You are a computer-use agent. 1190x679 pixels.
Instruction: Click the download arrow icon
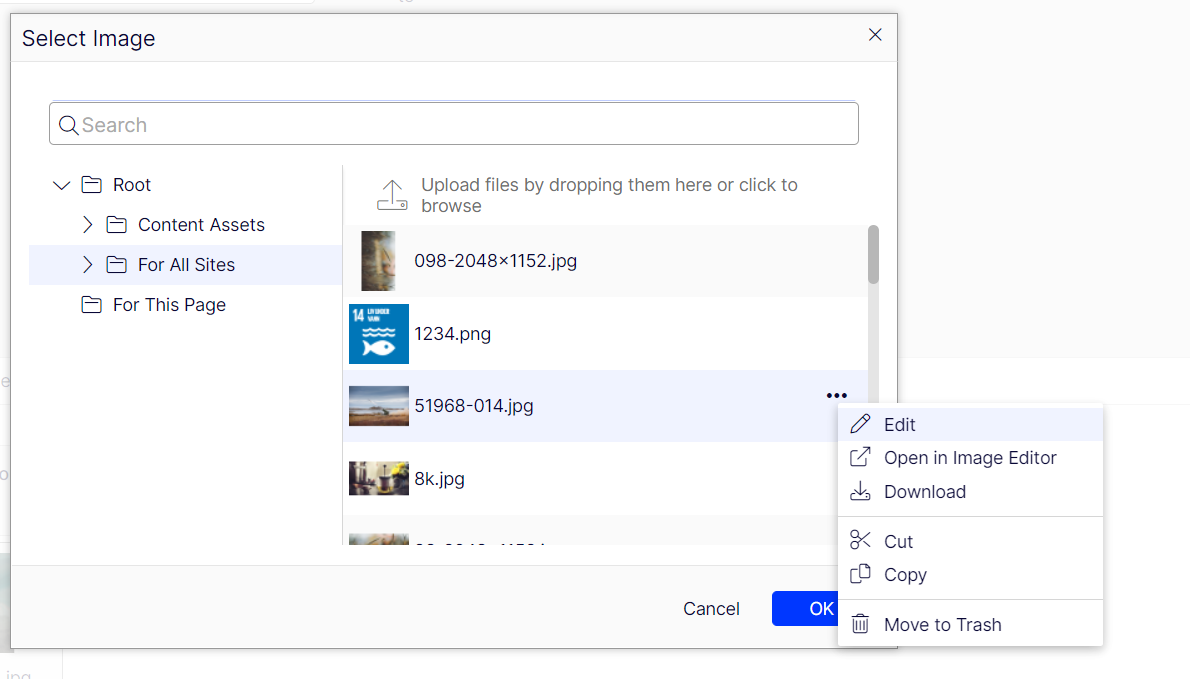[860, 491]
